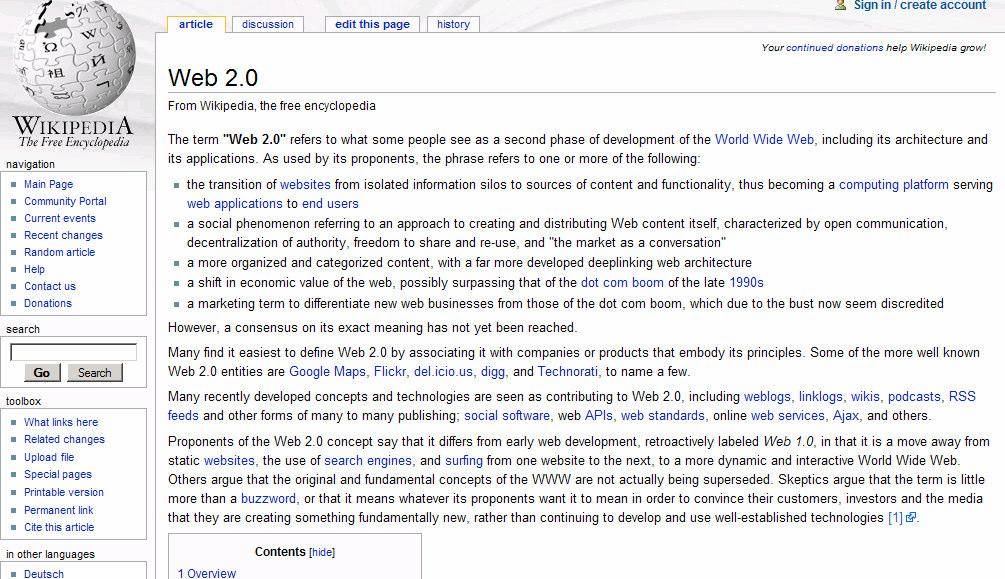Click 'From Wikipedia, the free encyclopedia' text

(x=272, y=106)
